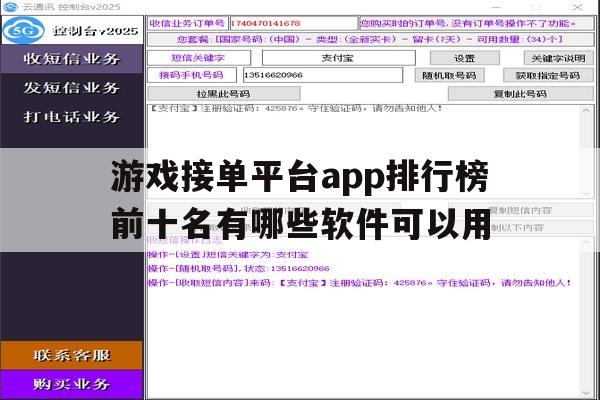Close the 云通讯 控制台 window
The width and height of the screenshot is (600, 400).
(578, 7)
